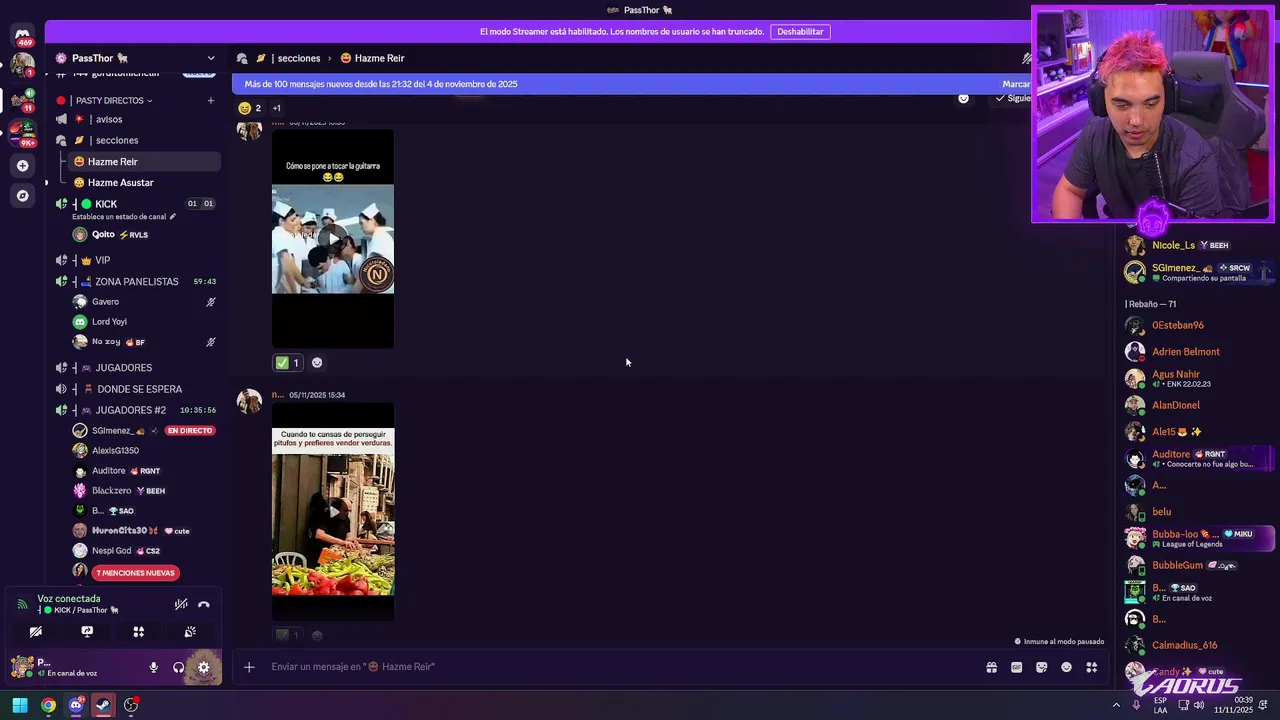Viewport: 1280px width, 720px height.
Task: Click user Lord Yoyi in voice channel
Action: tap(109, 322)
